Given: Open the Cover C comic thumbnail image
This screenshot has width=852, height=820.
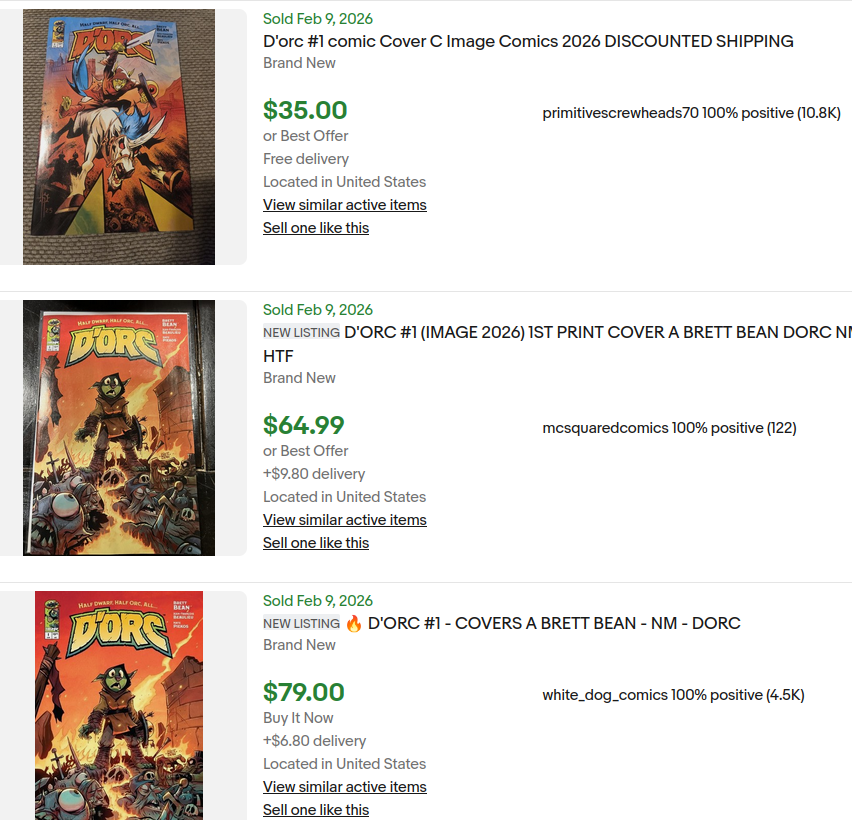Looking at the screenshot, I should pyautogui.click(x=119, y=137).
